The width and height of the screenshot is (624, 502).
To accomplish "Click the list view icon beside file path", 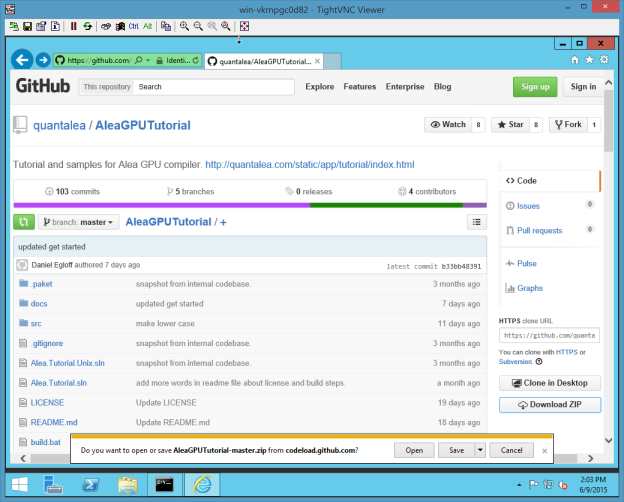I will [x=477, y=222].
